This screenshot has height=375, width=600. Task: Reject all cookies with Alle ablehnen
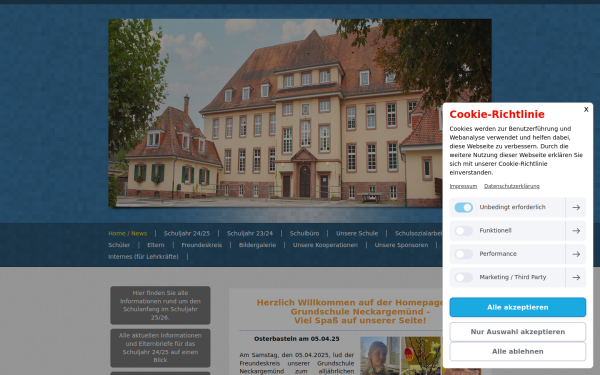click(517, 351)
